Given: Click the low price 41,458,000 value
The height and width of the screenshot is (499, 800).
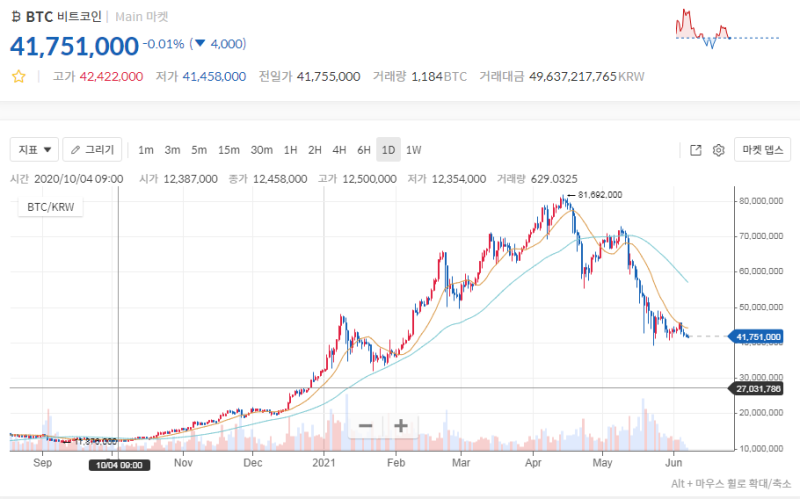Looking at the screenshot, I should (x=214, y=77).
